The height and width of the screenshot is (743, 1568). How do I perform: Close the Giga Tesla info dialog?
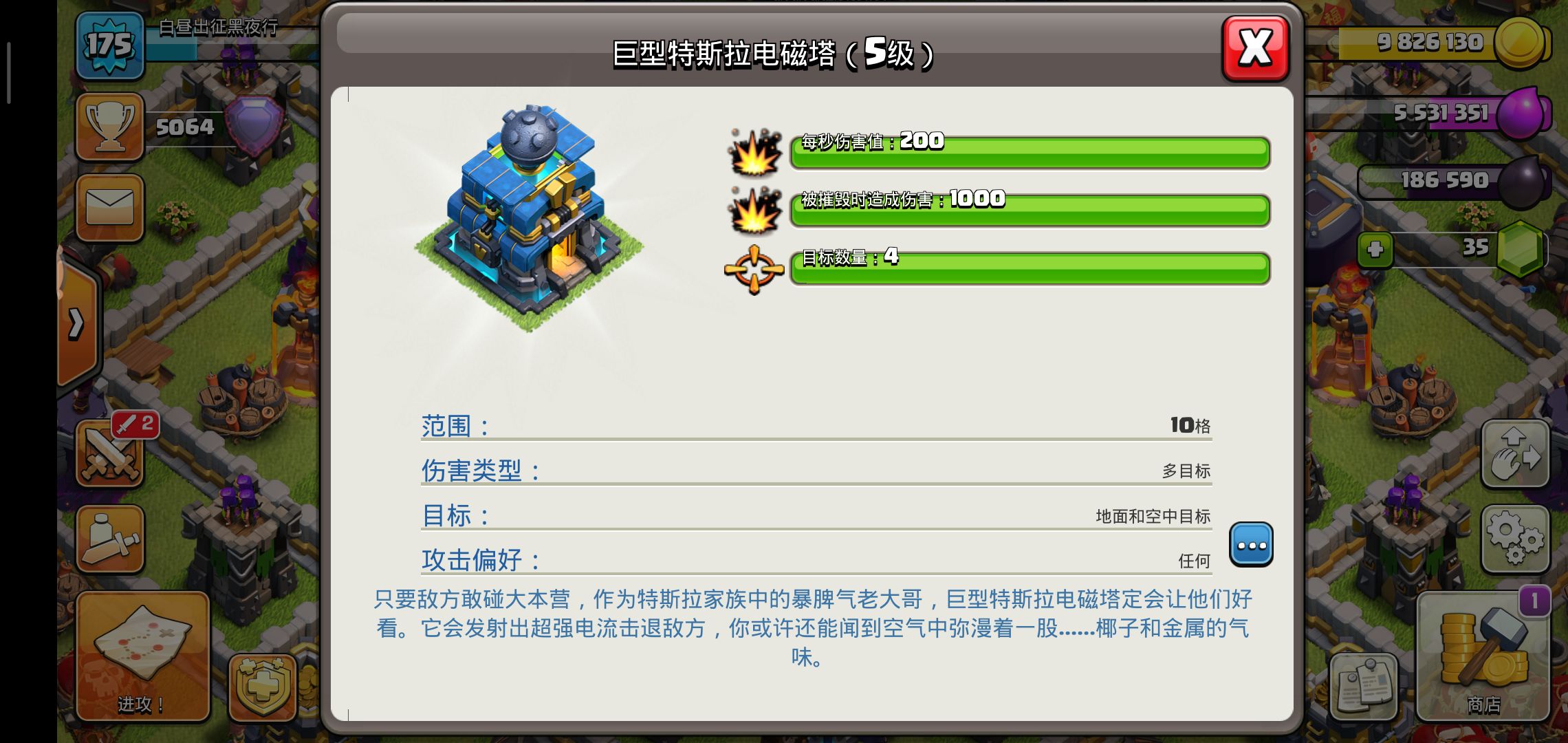[1255, 48]
